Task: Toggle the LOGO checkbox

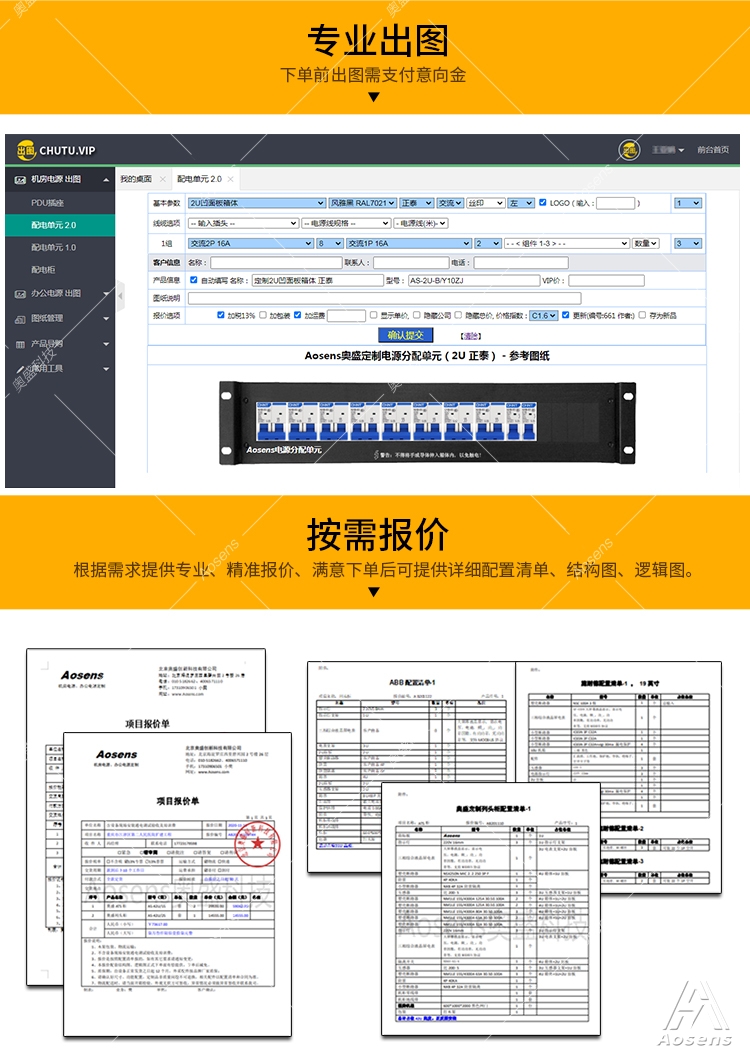Action: pos(542,202)
